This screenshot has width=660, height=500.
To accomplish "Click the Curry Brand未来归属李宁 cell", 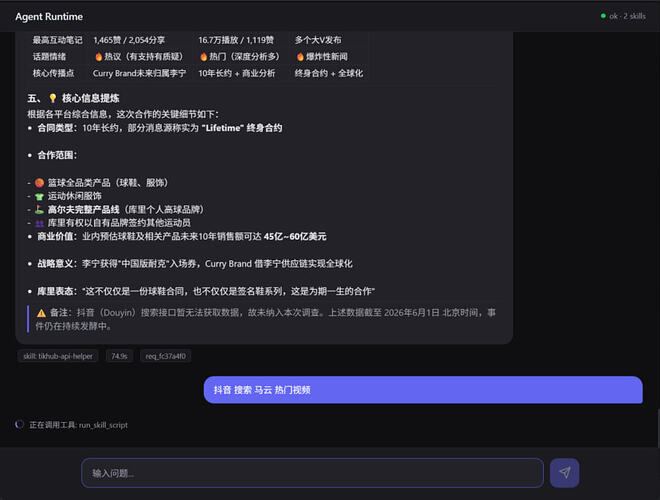I will (139, 73).
